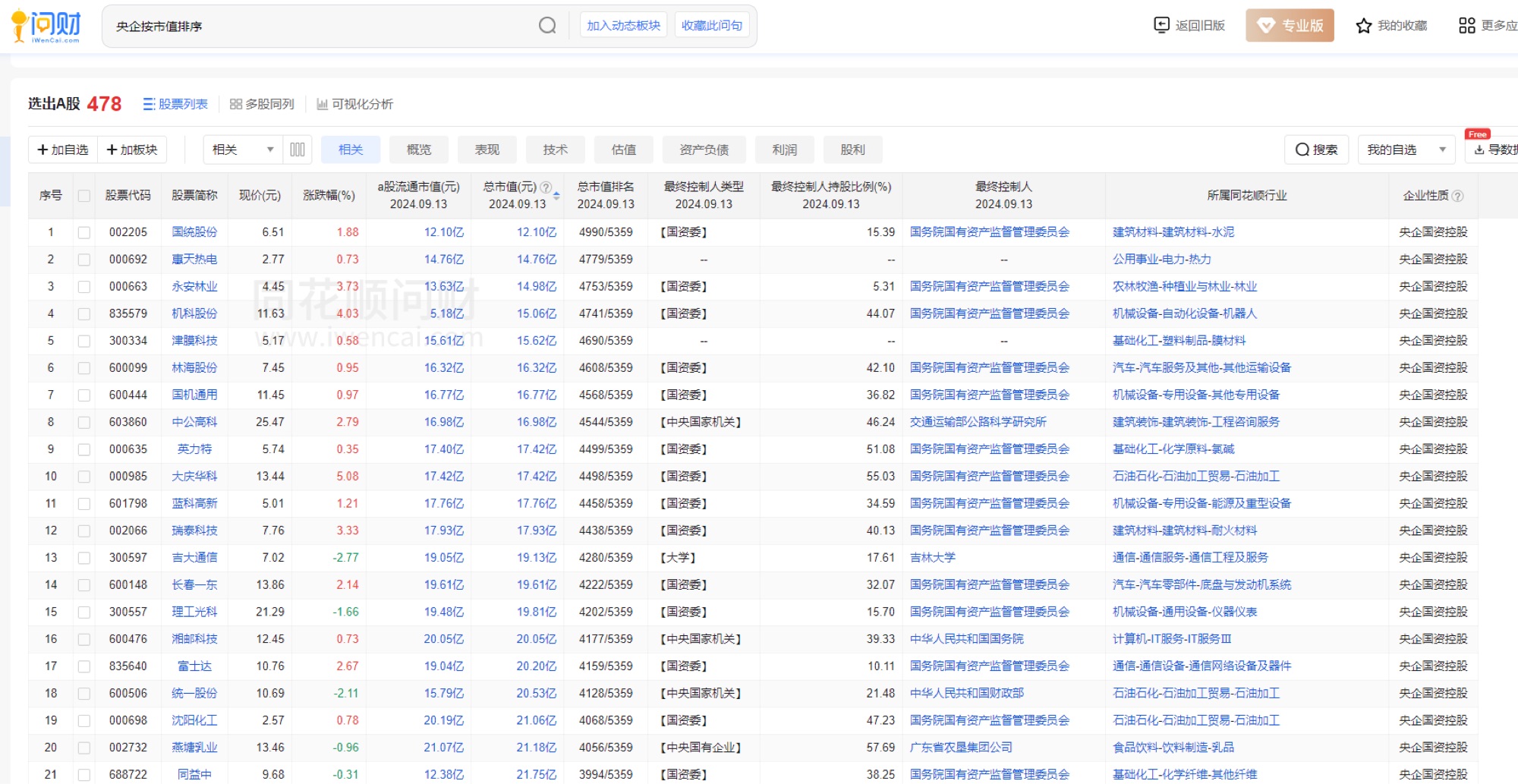Click the sort arrows on 总市值 column

pyautogui.click(x=556, y=196)
